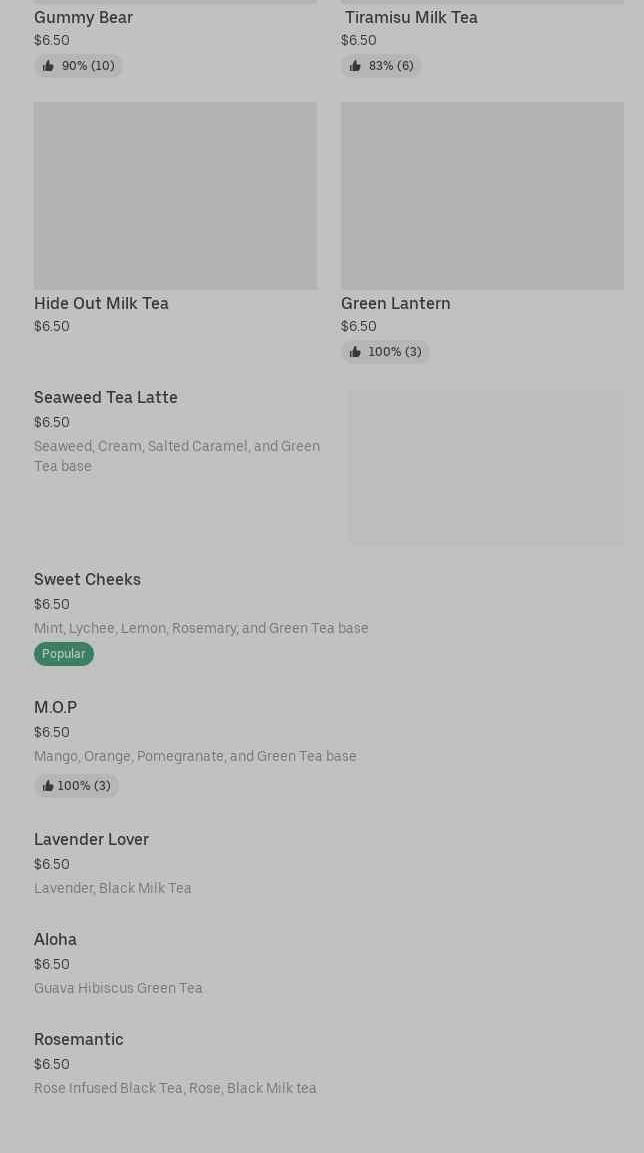Choose the Green Lantern drink title
The image size is (644, 1153).
(x=395, y=303)
